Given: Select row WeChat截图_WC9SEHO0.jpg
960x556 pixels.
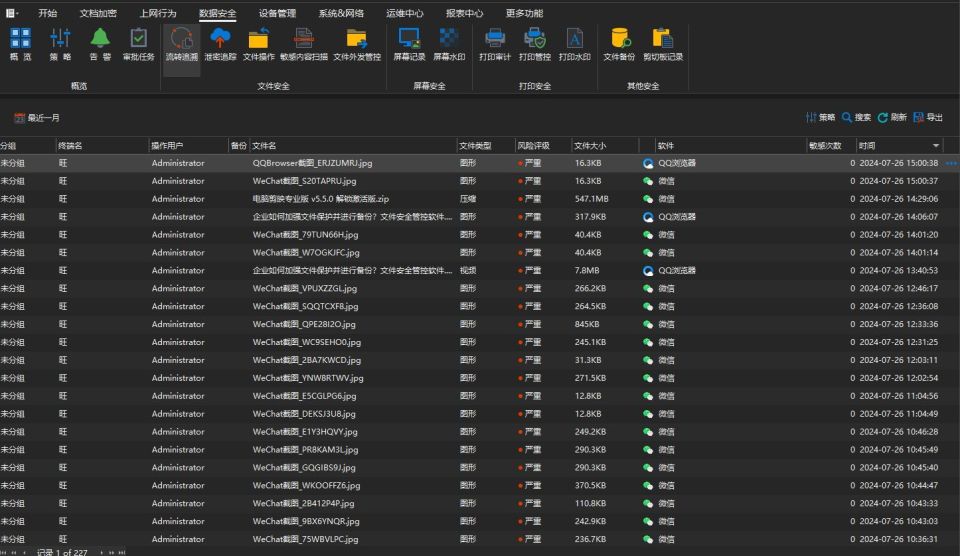Looking at the screenshot, I should (480, 342).
